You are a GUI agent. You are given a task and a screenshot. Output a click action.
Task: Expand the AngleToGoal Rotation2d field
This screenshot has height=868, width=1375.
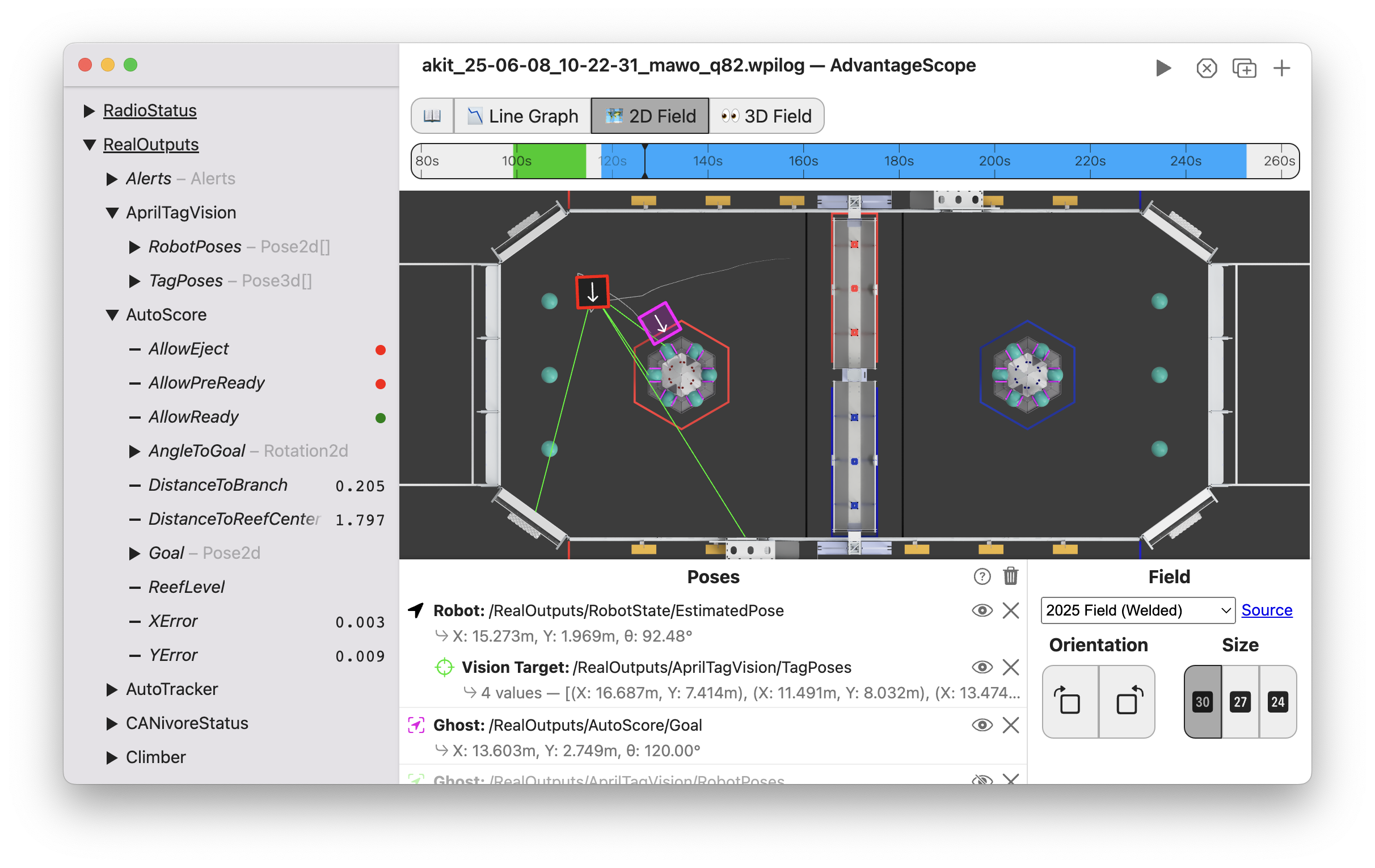(135, 452)
